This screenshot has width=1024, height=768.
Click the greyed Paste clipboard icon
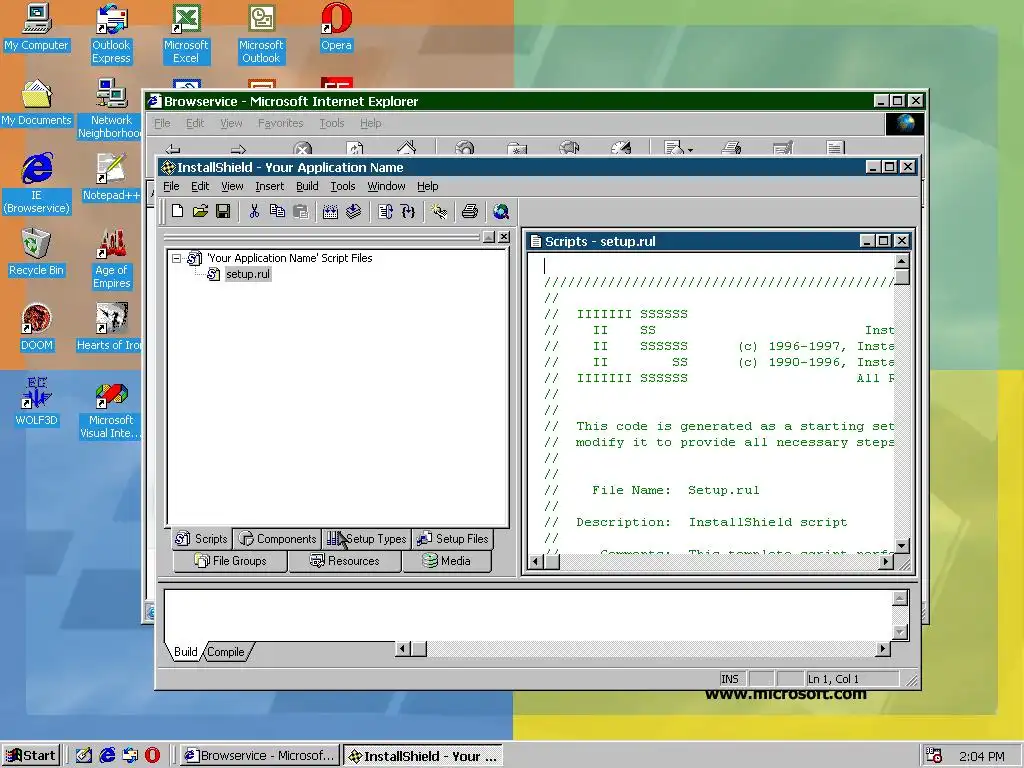300,211
